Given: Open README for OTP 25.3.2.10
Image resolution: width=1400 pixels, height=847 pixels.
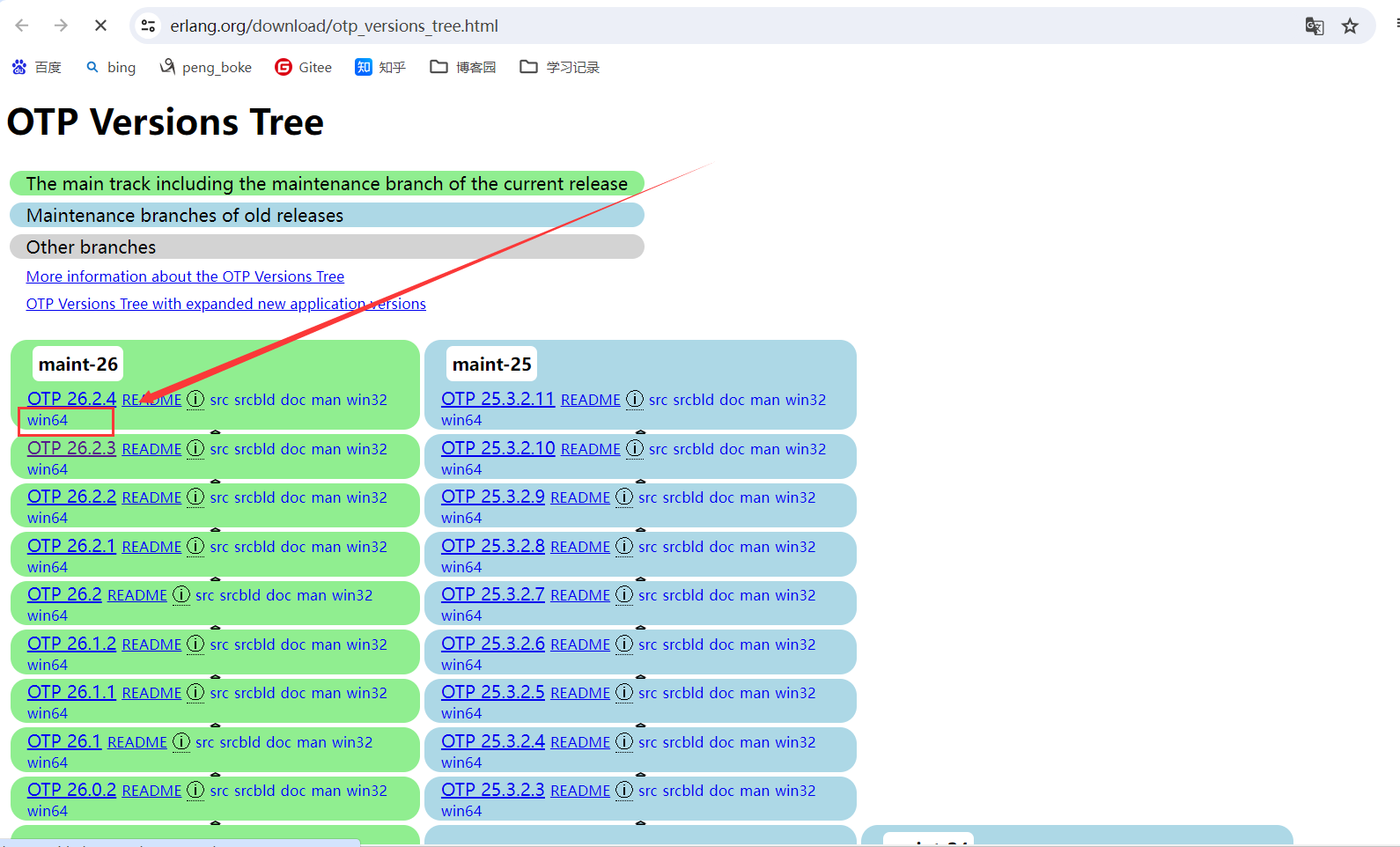Looking at the screenshot, I should pyautogui.click(x=591, y=449).
